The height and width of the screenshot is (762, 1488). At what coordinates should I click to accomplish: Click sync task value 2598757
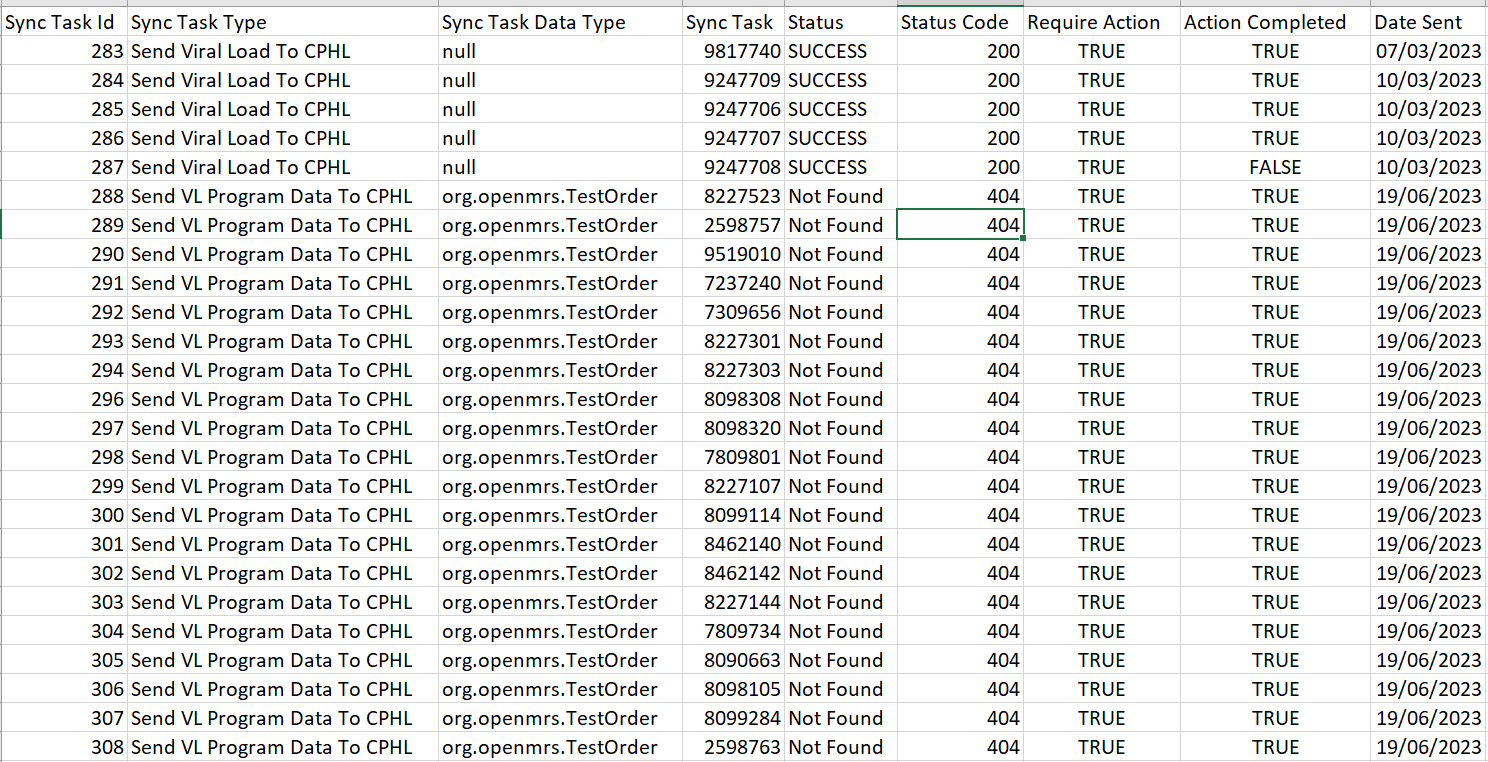coord(733,225)
